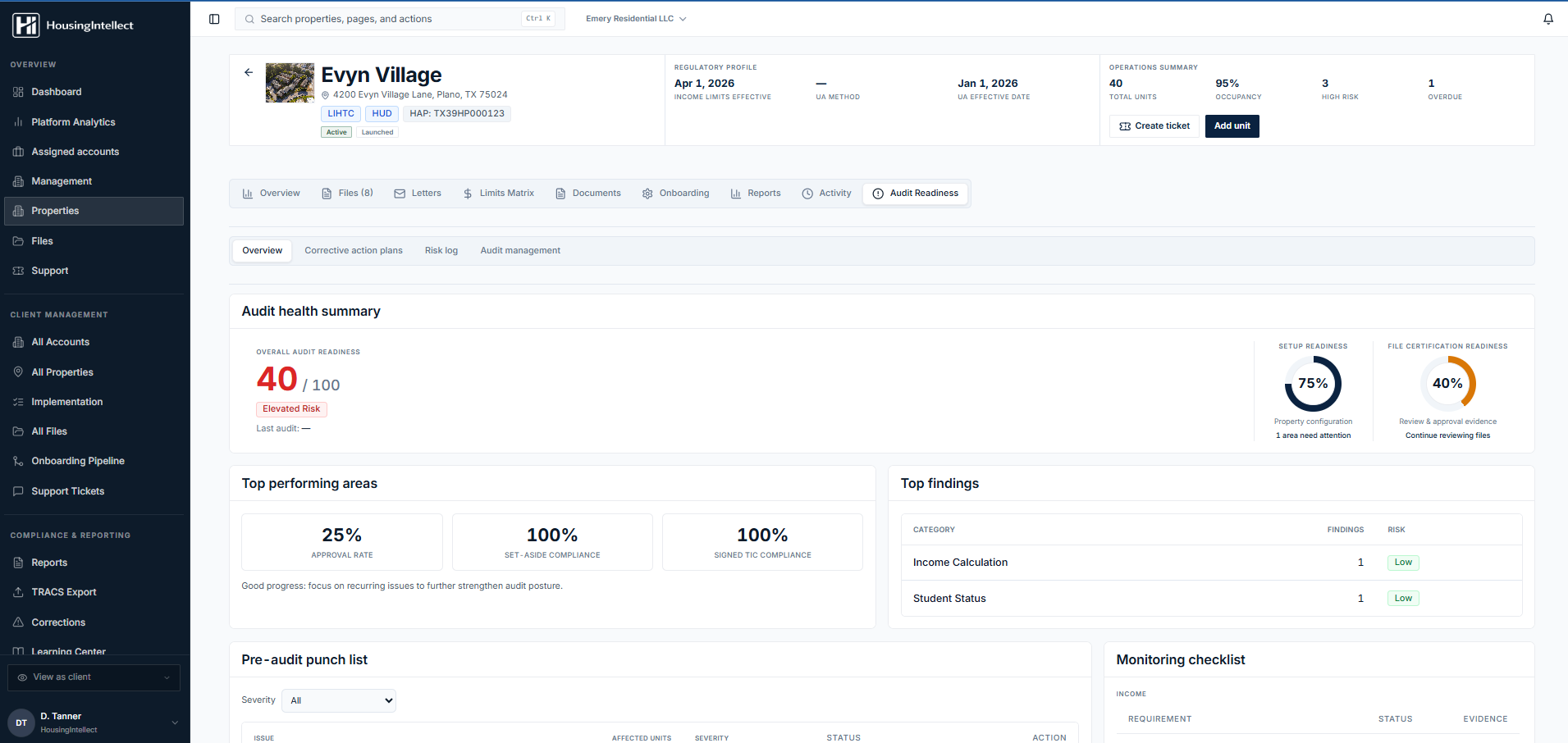Click the Onboarding tab gear icon

pos(647,194)
